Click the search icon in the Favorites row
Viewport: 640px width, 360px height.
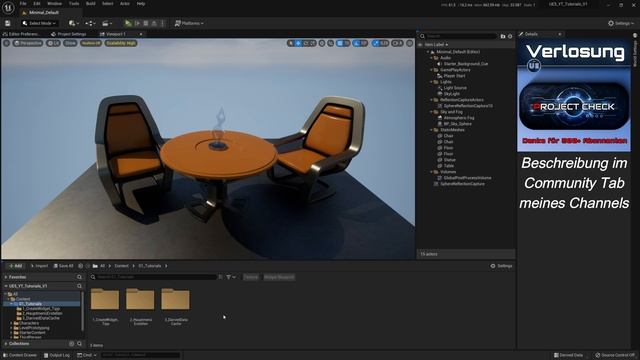(x=79, y=277)
